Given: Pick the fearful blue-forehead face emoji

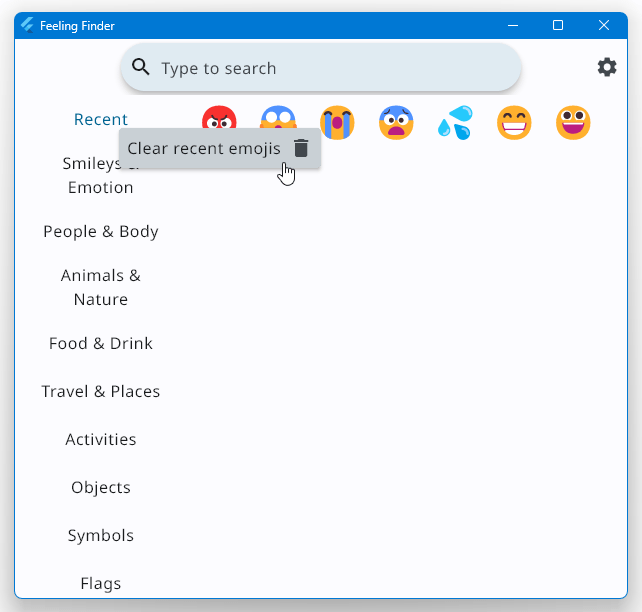Looking at the screenshot, I should (396, 122).
